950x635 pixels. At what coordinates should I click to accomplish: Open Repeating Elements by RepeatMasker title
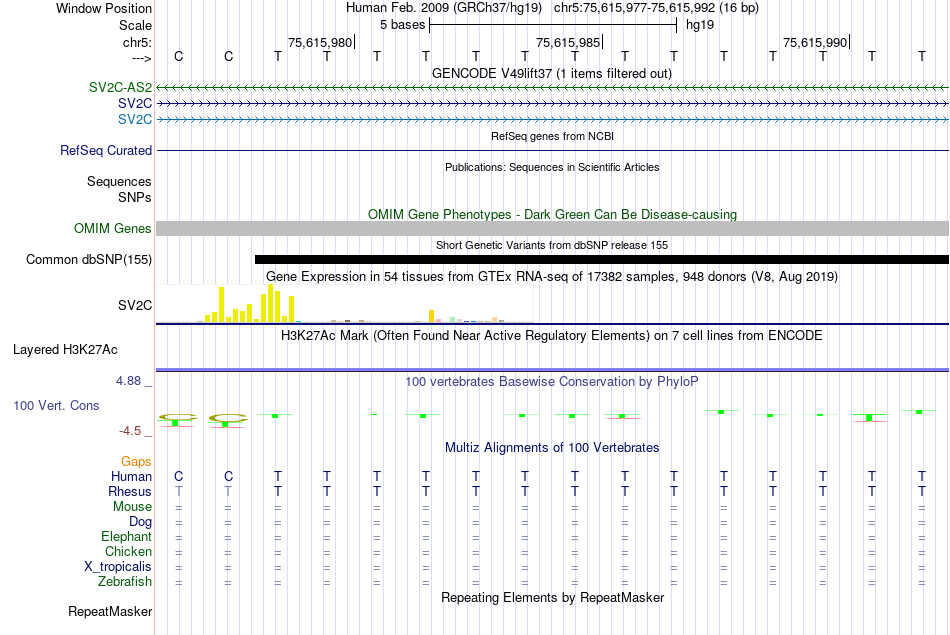(x=552, y=597)
